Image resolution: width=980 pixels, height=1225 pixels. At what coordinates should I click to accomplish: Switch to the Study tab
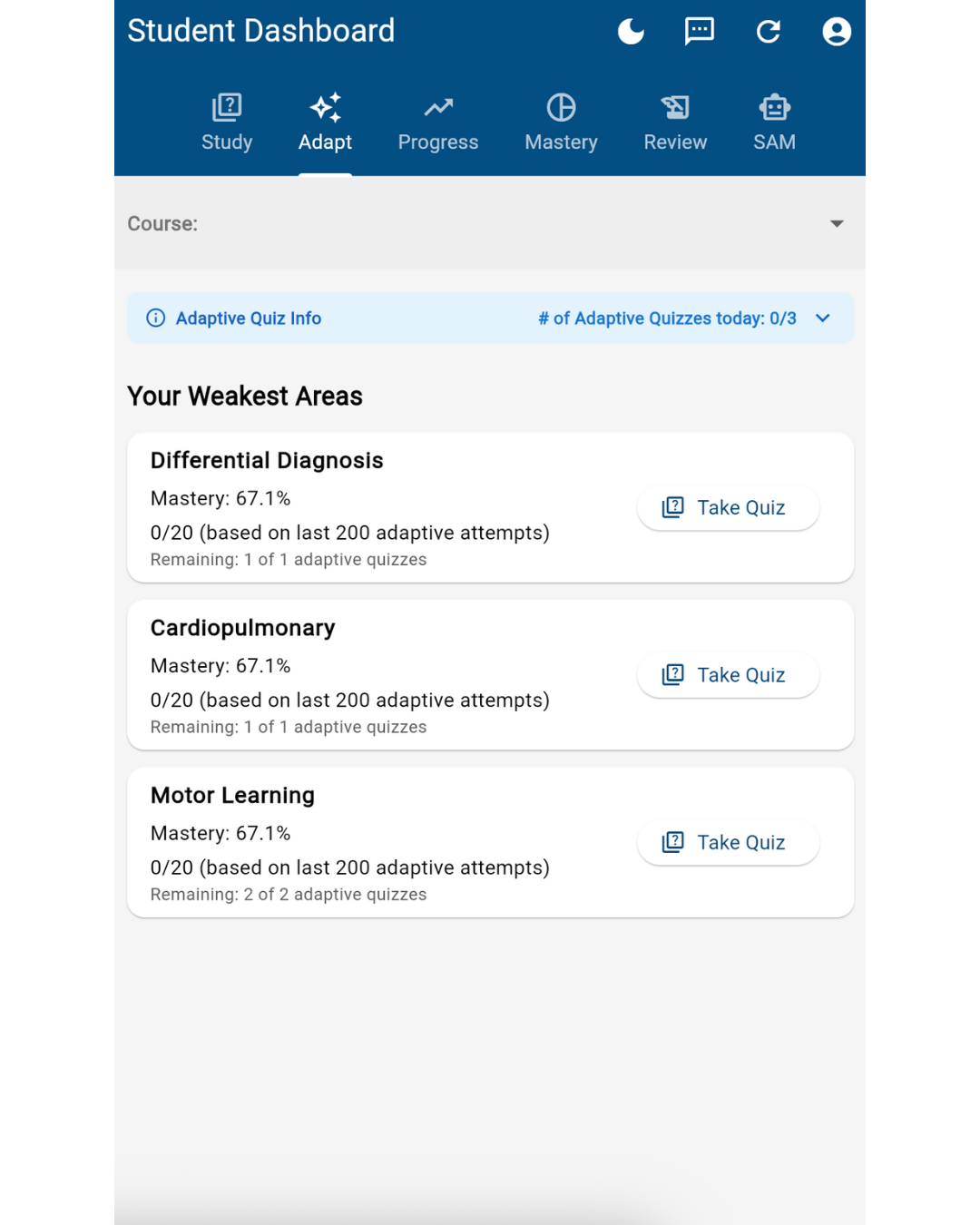[x=227, y=123]
